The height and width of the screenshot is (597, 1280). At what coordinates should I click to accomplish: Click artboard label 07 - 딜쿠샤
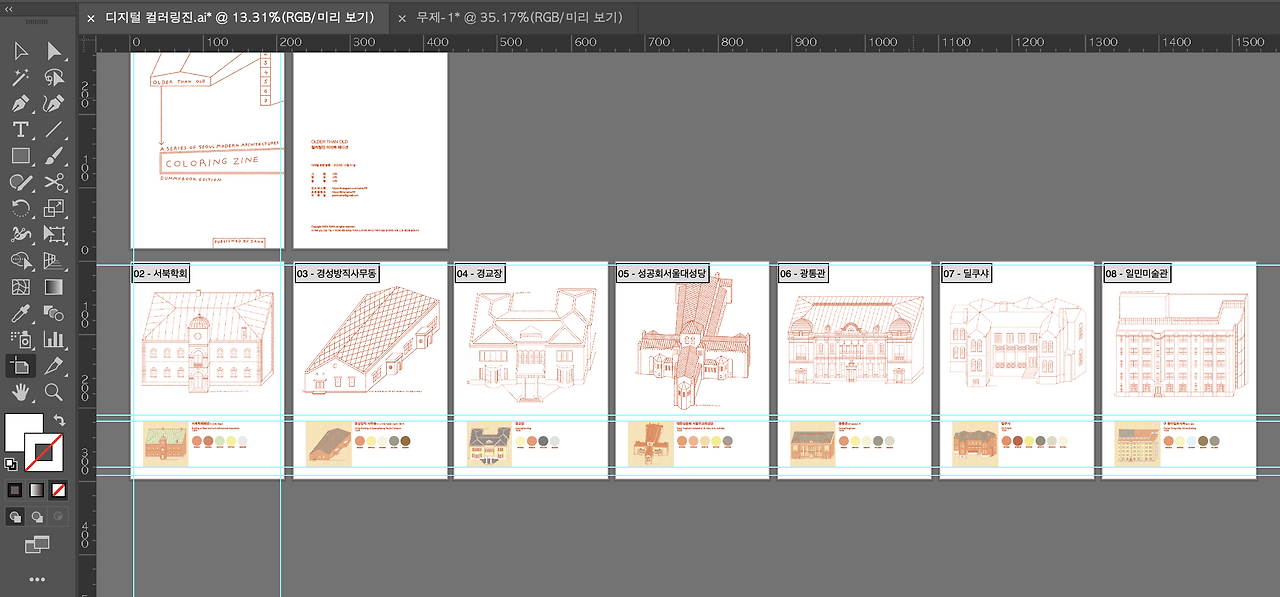click(x=966, y=273)
